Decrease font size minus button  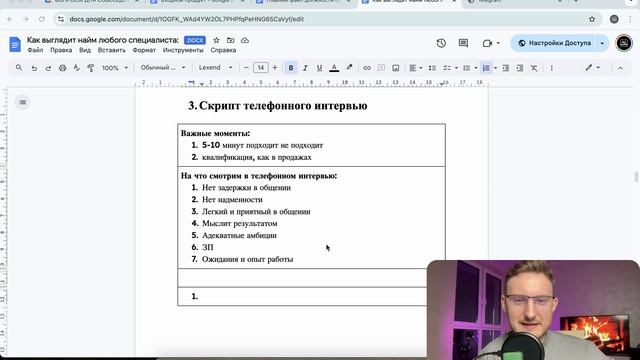coord(246,68)
